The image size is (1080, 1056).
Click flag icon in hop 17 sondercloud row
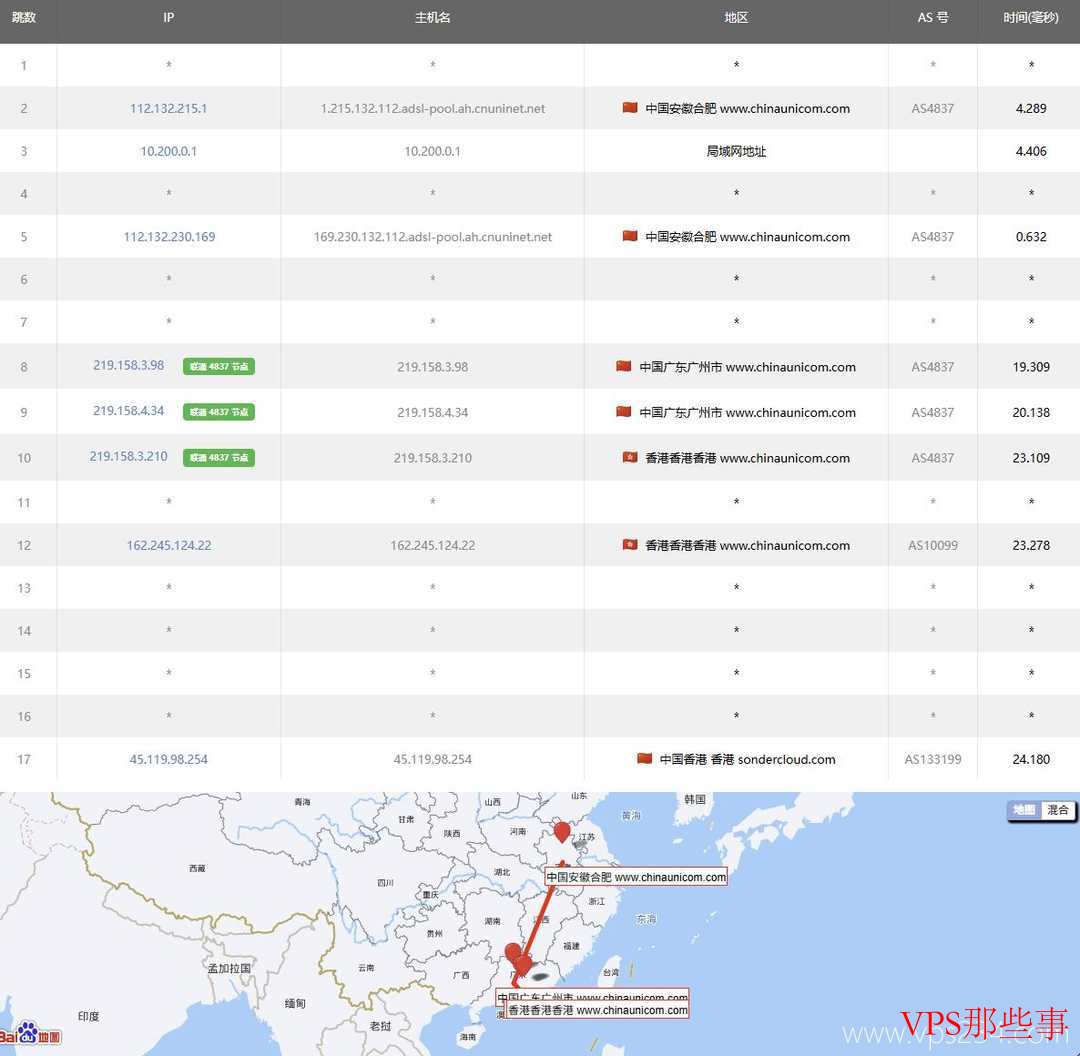pos(644,758)
